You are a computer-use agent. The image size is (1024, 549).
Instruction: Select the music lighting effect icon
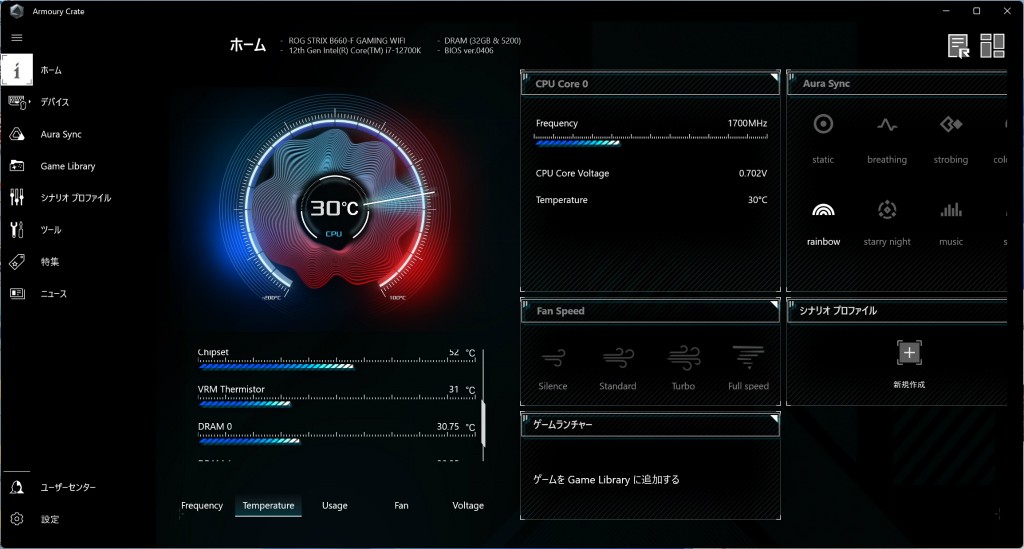951,210
